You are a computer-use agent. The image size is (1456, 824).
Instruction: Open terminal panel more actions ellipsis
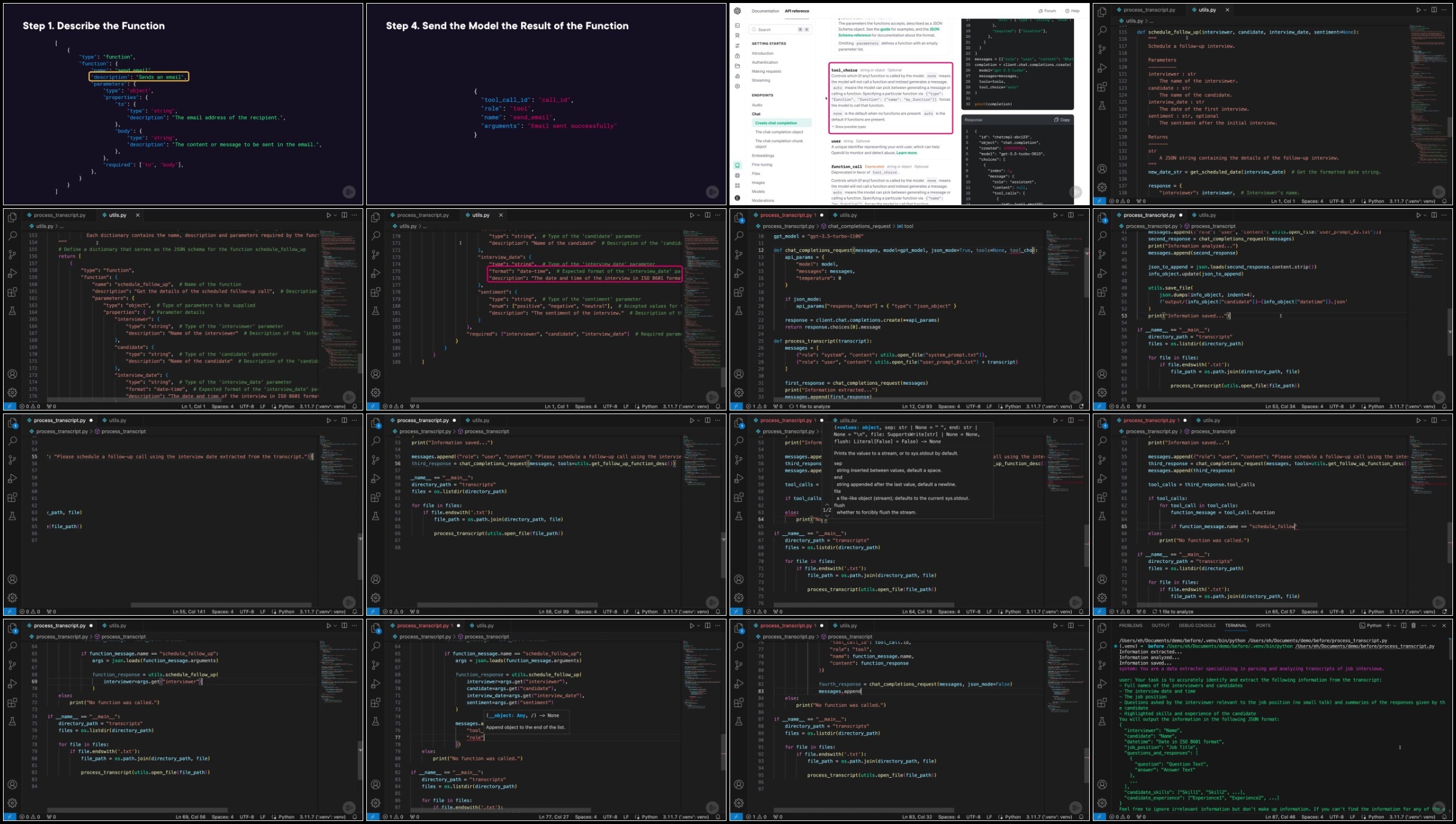click(1422, 625)
